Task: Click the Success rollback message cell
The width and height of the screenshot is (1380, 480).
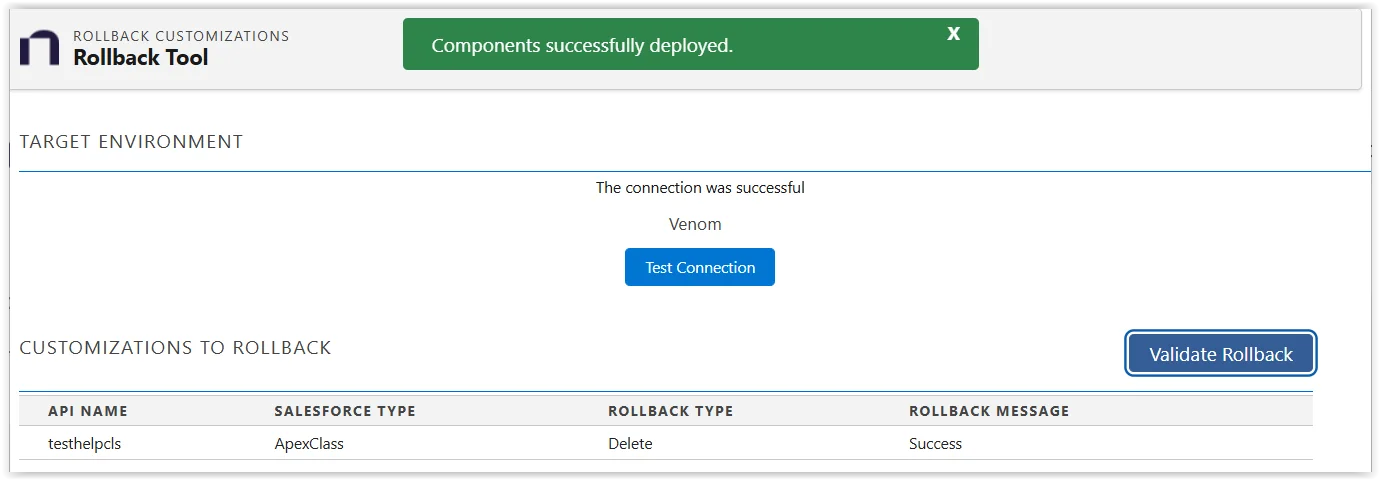Action: coord(935,443)
